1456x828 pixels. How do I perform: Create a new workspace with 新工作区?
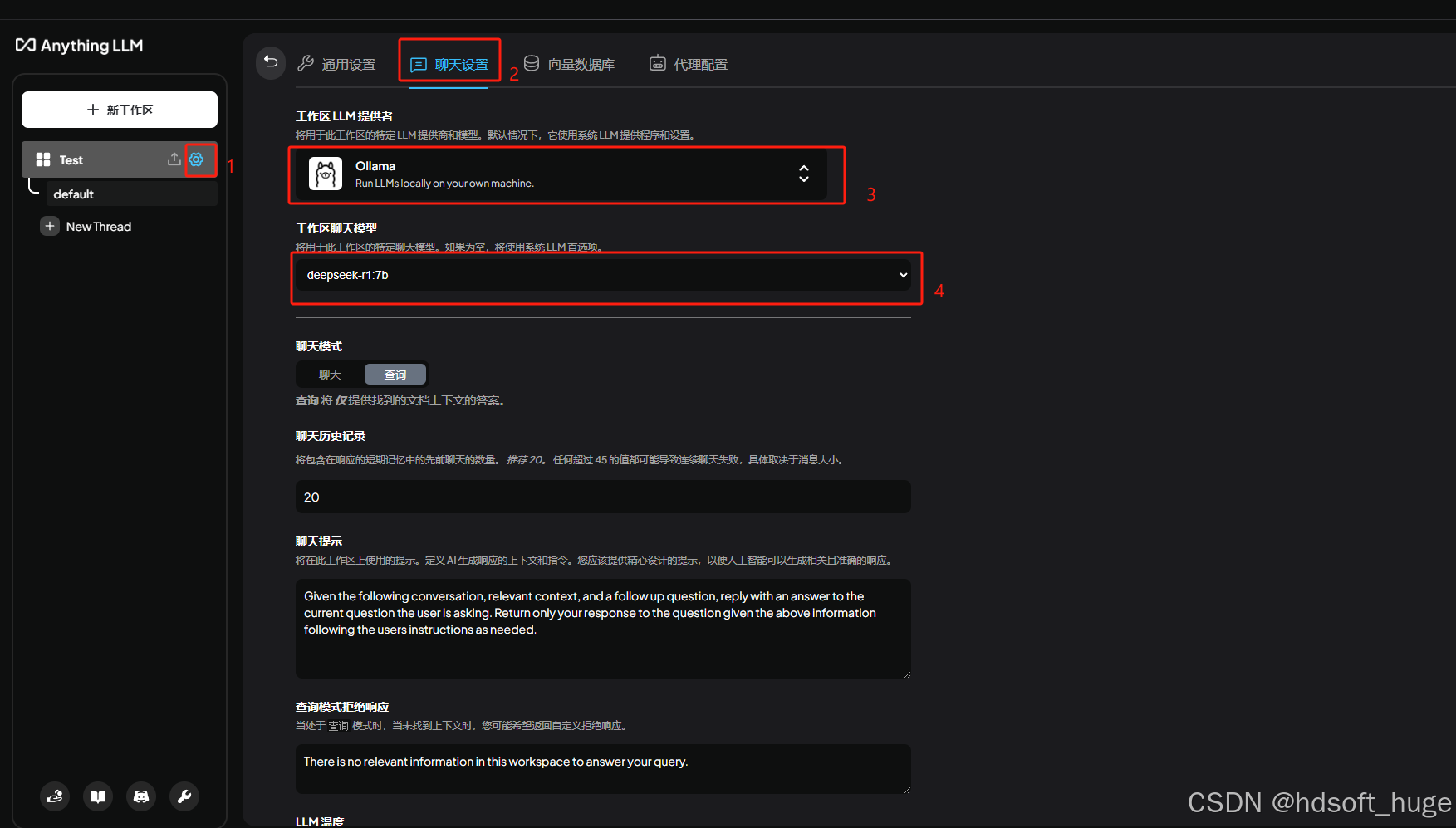click(x=120, y=110)
